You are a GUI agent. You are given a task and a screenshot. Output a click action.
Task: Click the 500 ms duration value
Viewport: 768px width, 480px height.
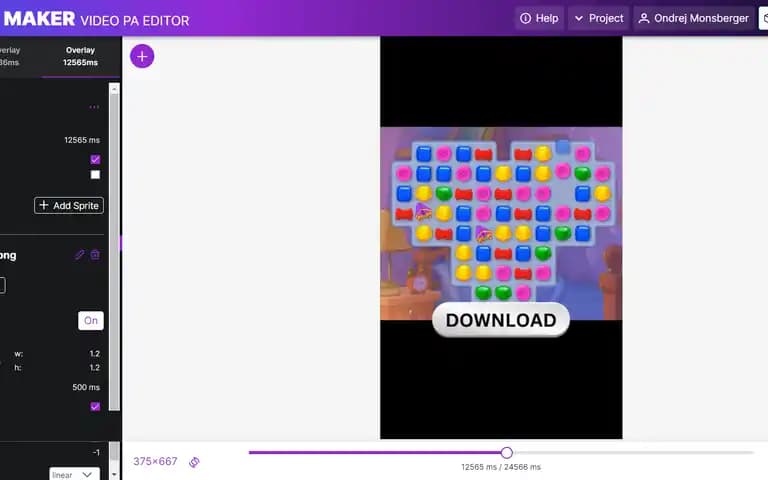[86, 387]
